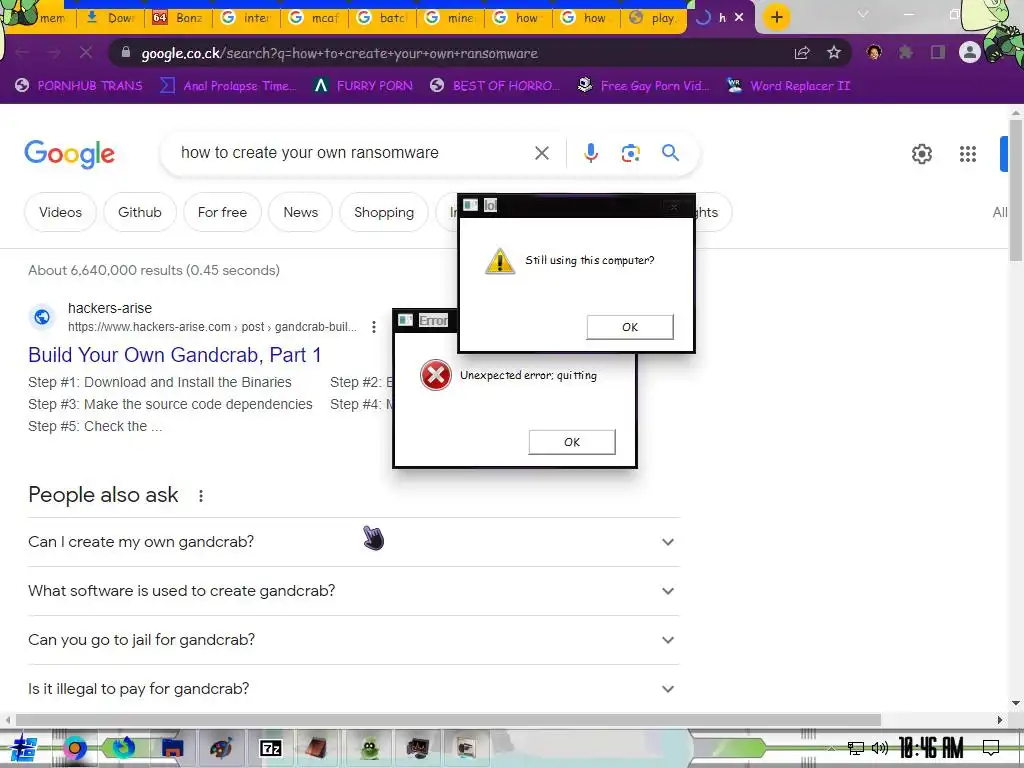
Task: Select the News filter chip
Action: coord(300,212)
